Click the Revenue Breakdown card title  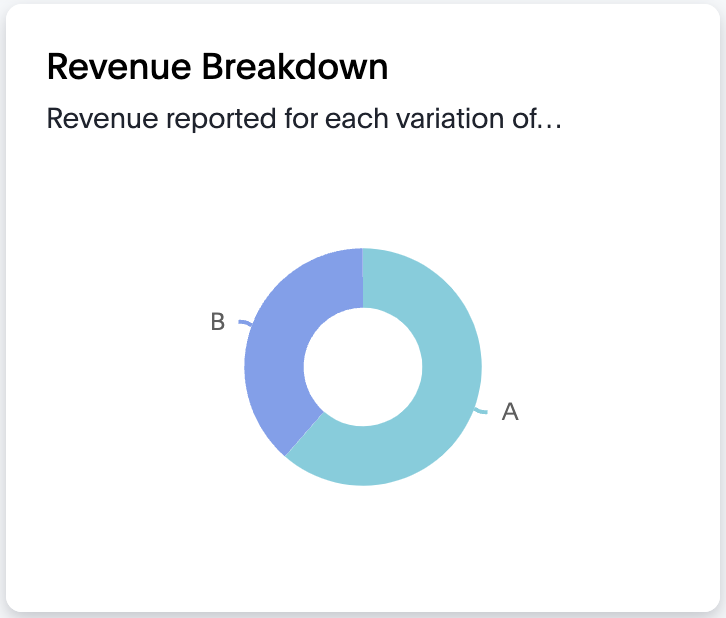[217, 68]
